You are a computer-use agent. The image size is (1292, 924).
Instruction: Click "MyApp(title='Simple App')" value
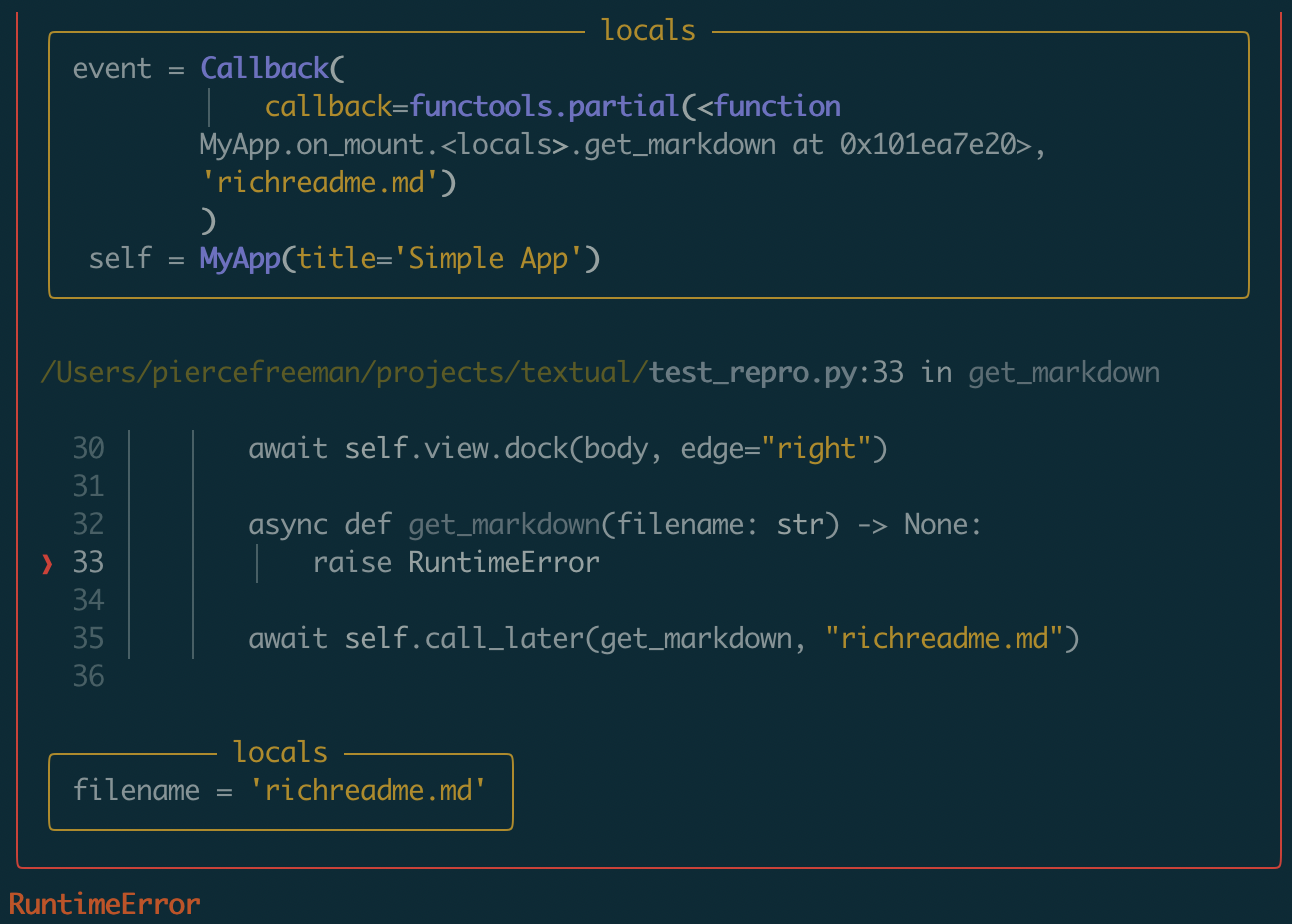click(x=400, y=259)
